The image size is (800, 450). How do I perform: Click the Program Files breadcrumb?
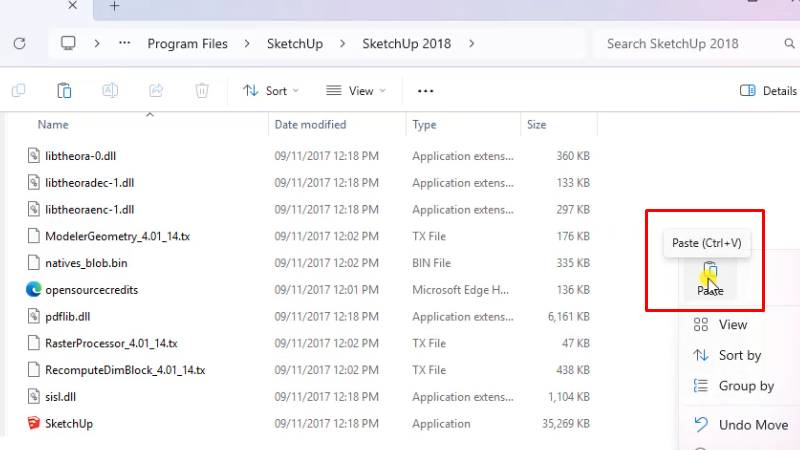[187, 44]
